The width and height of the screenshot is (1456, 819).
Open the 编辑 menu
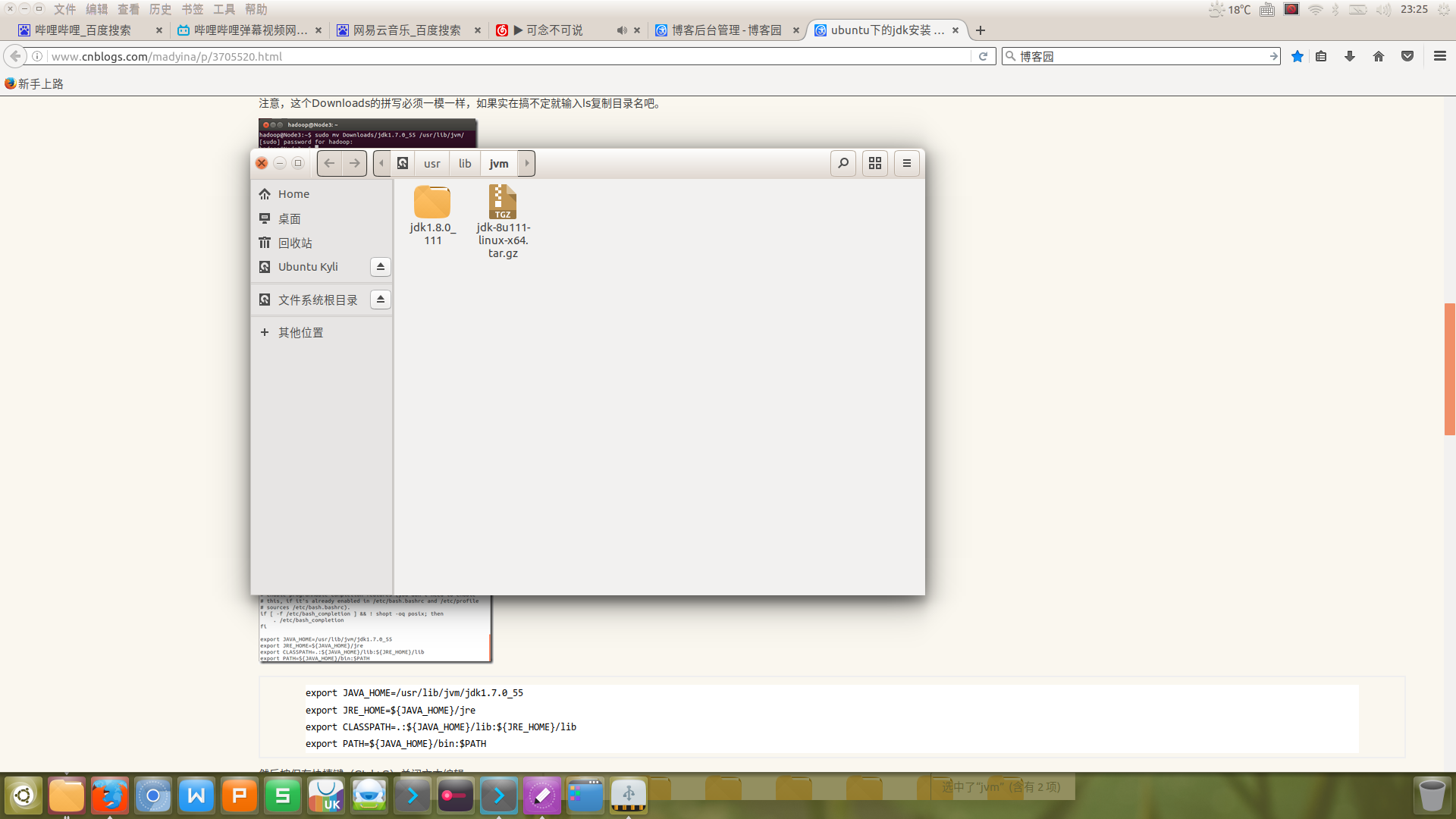click(96, 9)
